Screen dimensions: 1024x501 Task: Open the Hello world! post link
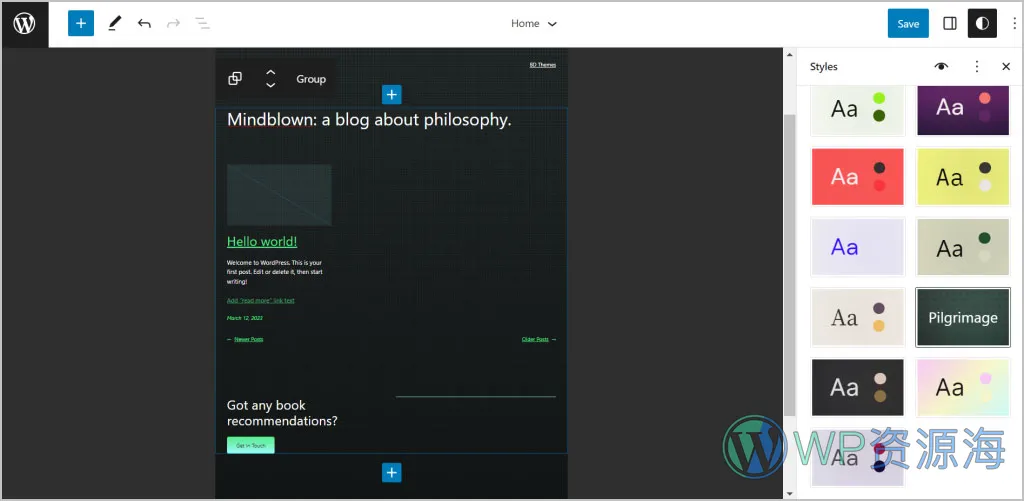(262, 241)
